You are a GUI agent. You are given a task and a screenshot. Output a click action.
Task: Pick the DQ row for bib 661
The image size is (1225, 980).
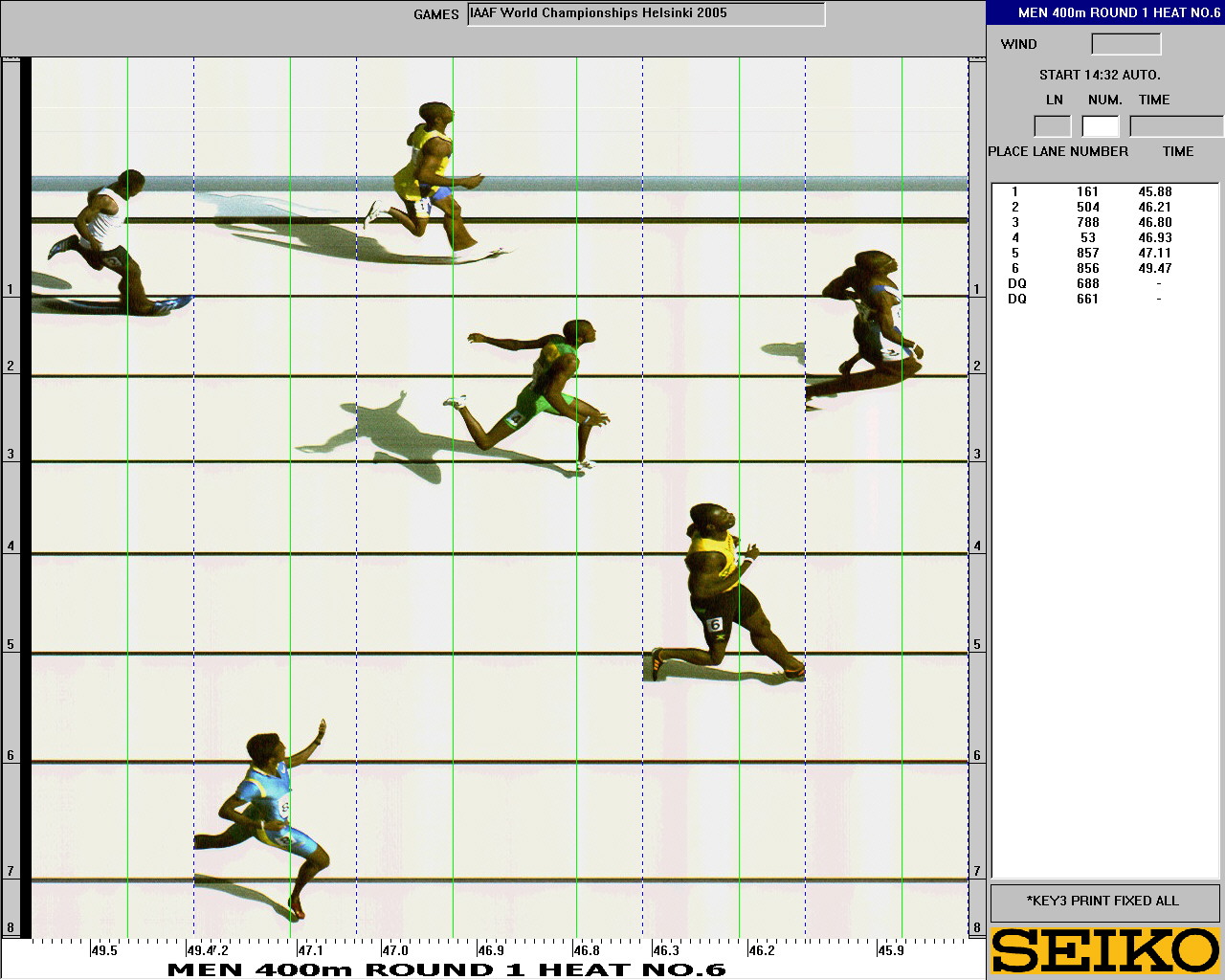tap(1091, 299)
